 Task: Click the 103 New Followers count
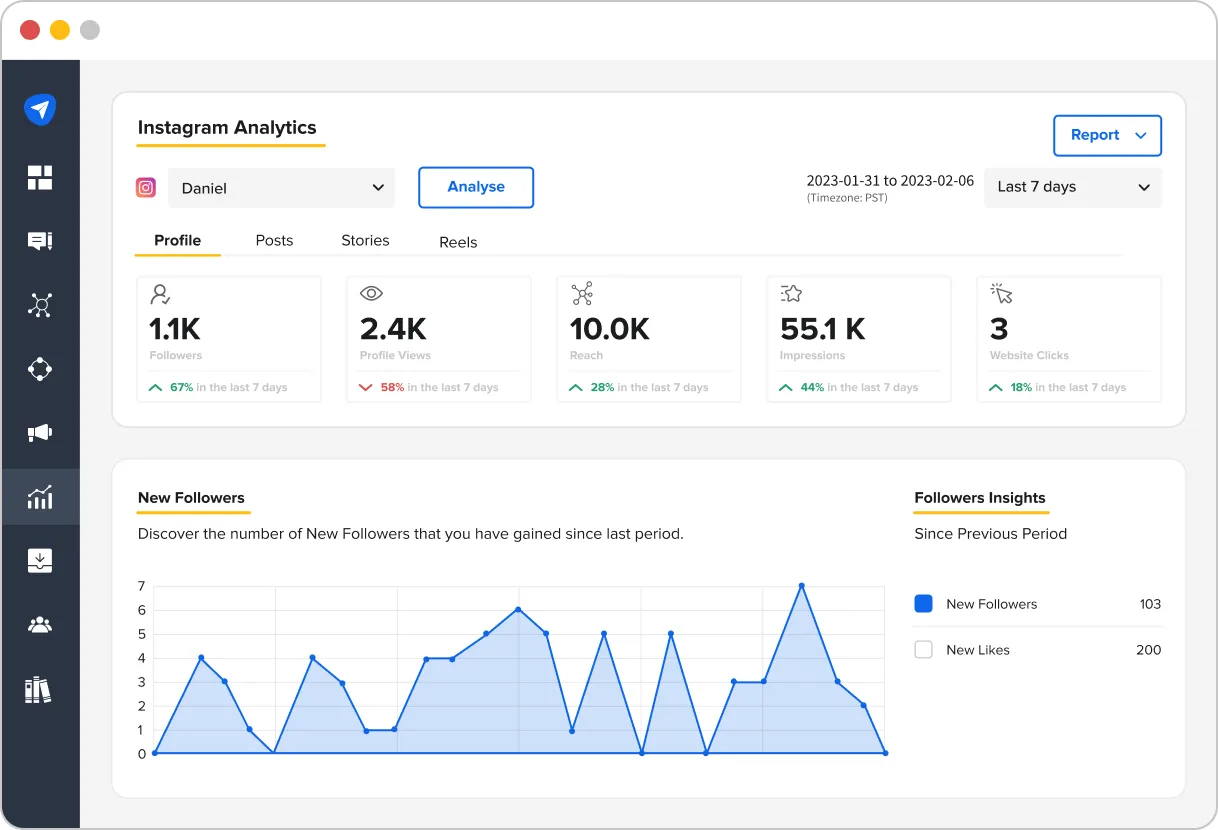(1150, 604)
